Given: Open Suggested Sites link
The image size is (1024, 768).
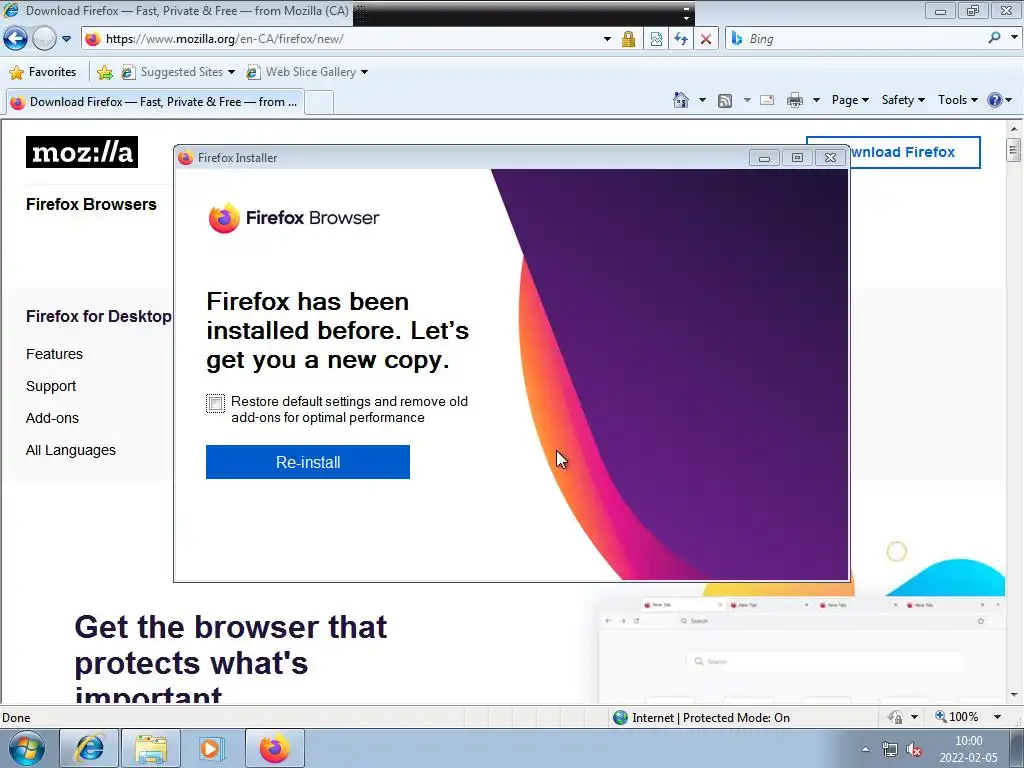Looking at the screenshot, I should pos(178,72).
